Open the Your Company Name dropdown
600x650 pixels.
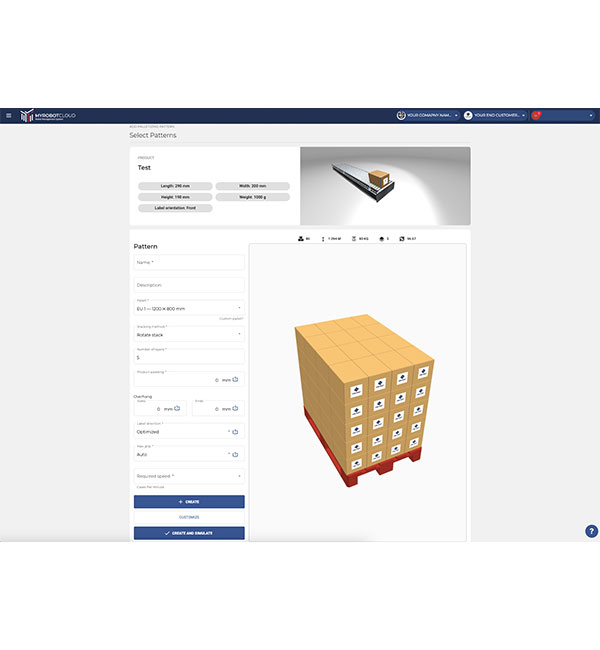point(428,116)
